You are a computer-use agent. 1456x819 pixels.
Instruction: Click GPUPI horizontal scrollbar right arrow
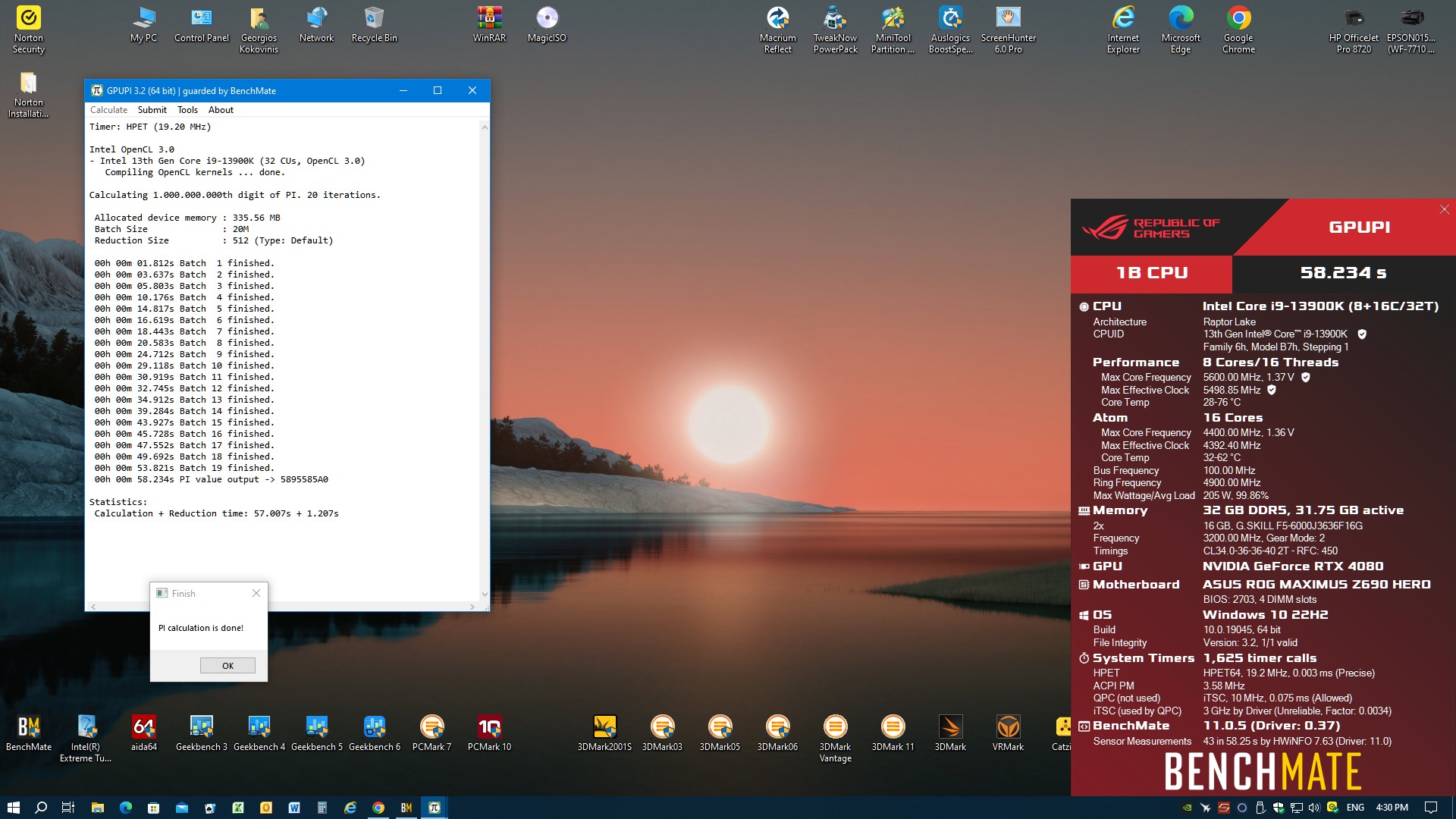pyautogui.click(x=472, y=607)
